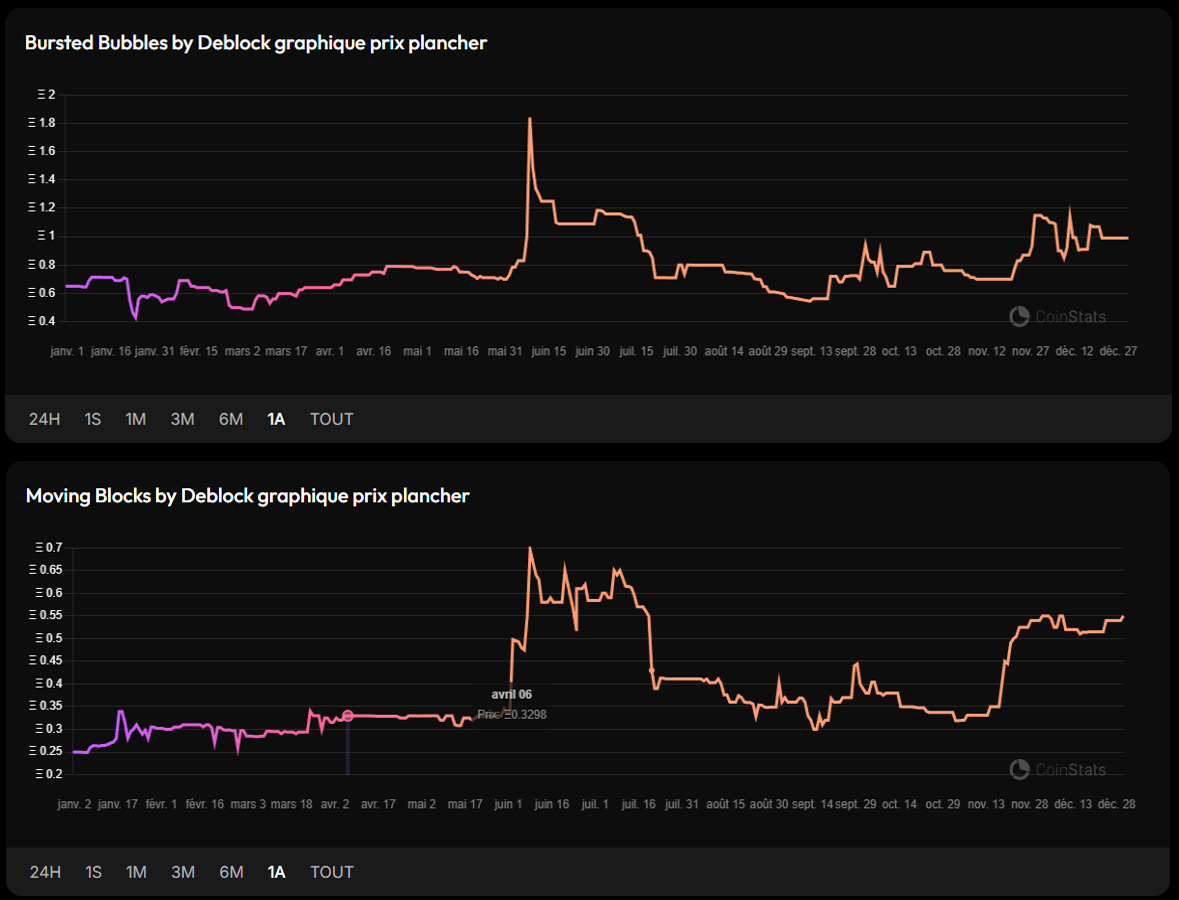Click the Moving Blocks by Deblock chart title

point(247,496)
